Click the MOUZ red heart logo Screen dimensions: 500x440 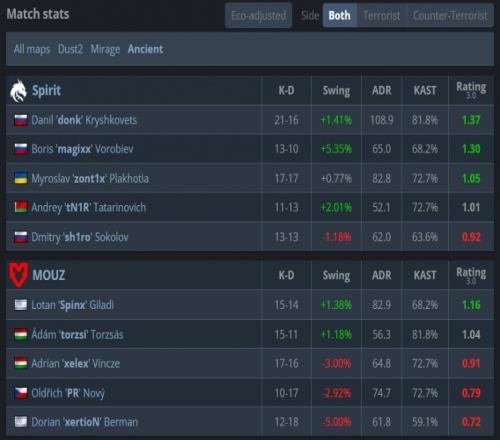18,275
